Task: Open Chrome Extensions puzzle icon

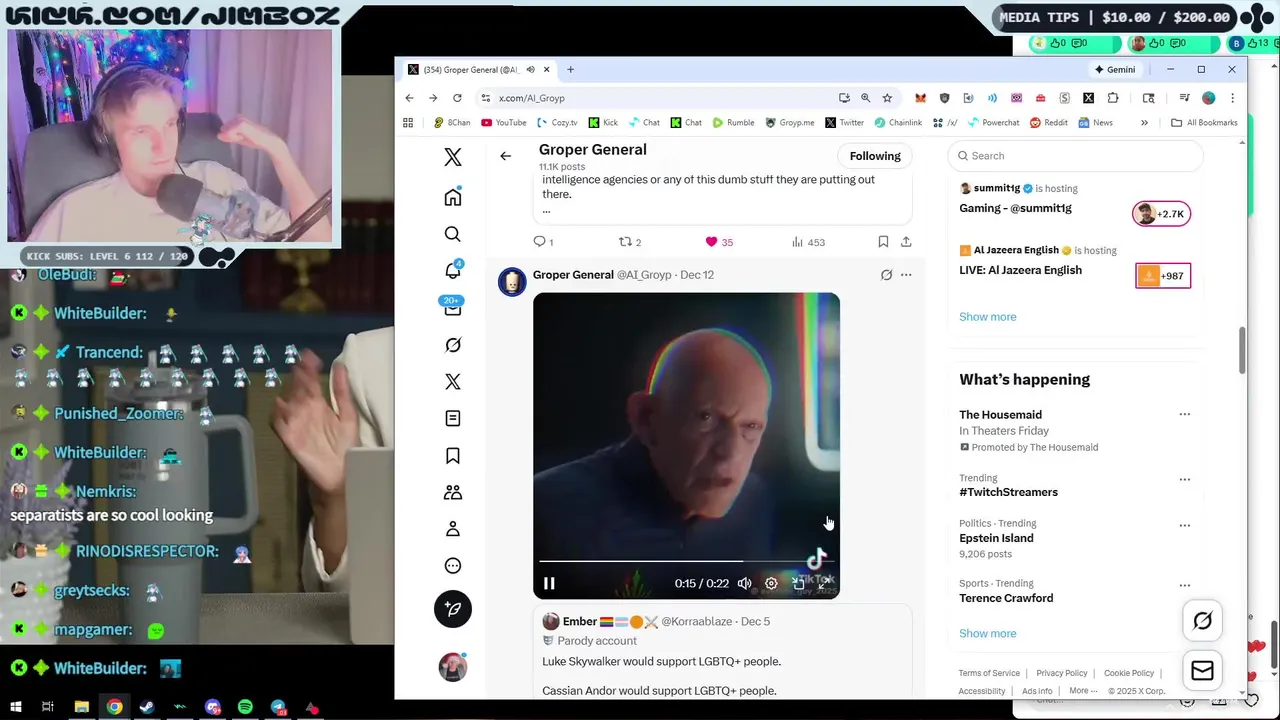Action: [x=1112, y=98]
